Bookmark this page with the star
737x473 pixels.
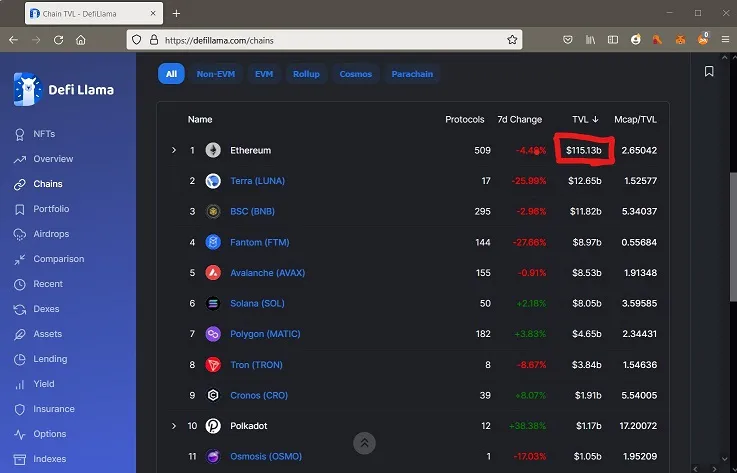pos(512,40)
